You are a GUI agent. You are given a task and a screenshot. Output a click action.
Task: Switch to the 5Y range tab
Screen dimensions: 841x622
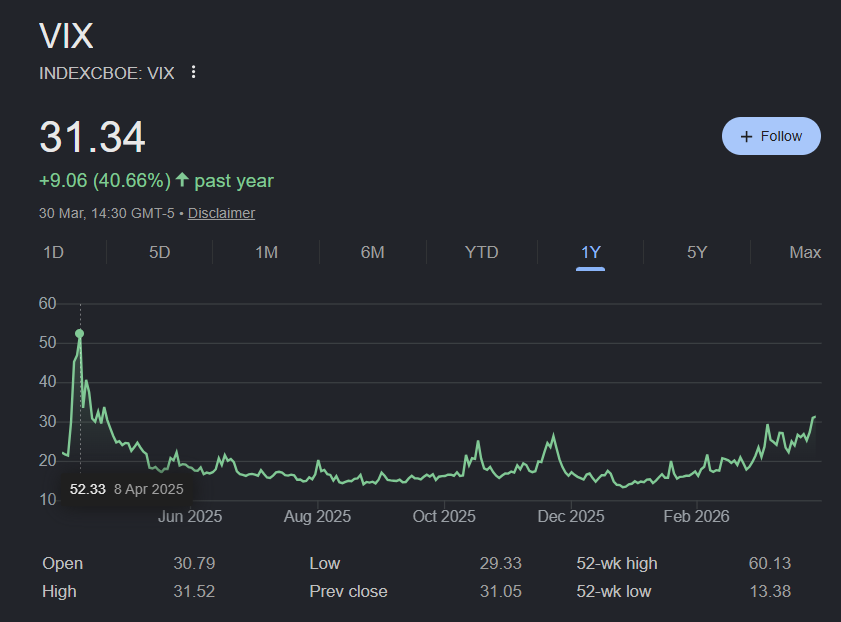[x=697, y=252]
